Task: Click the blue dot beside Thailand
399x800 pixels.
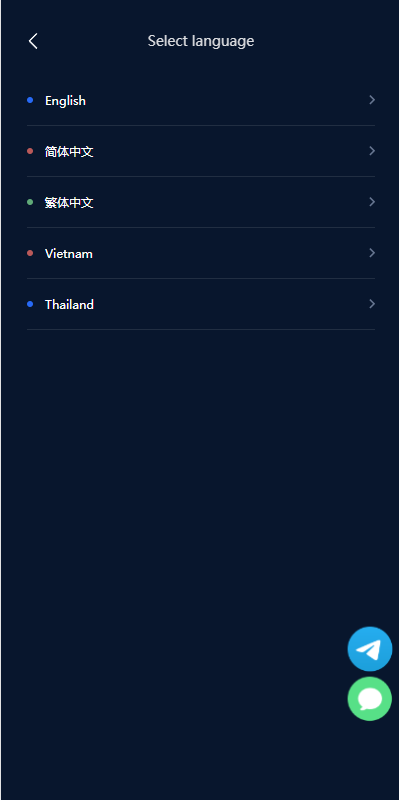Action: tap(30, 304)
